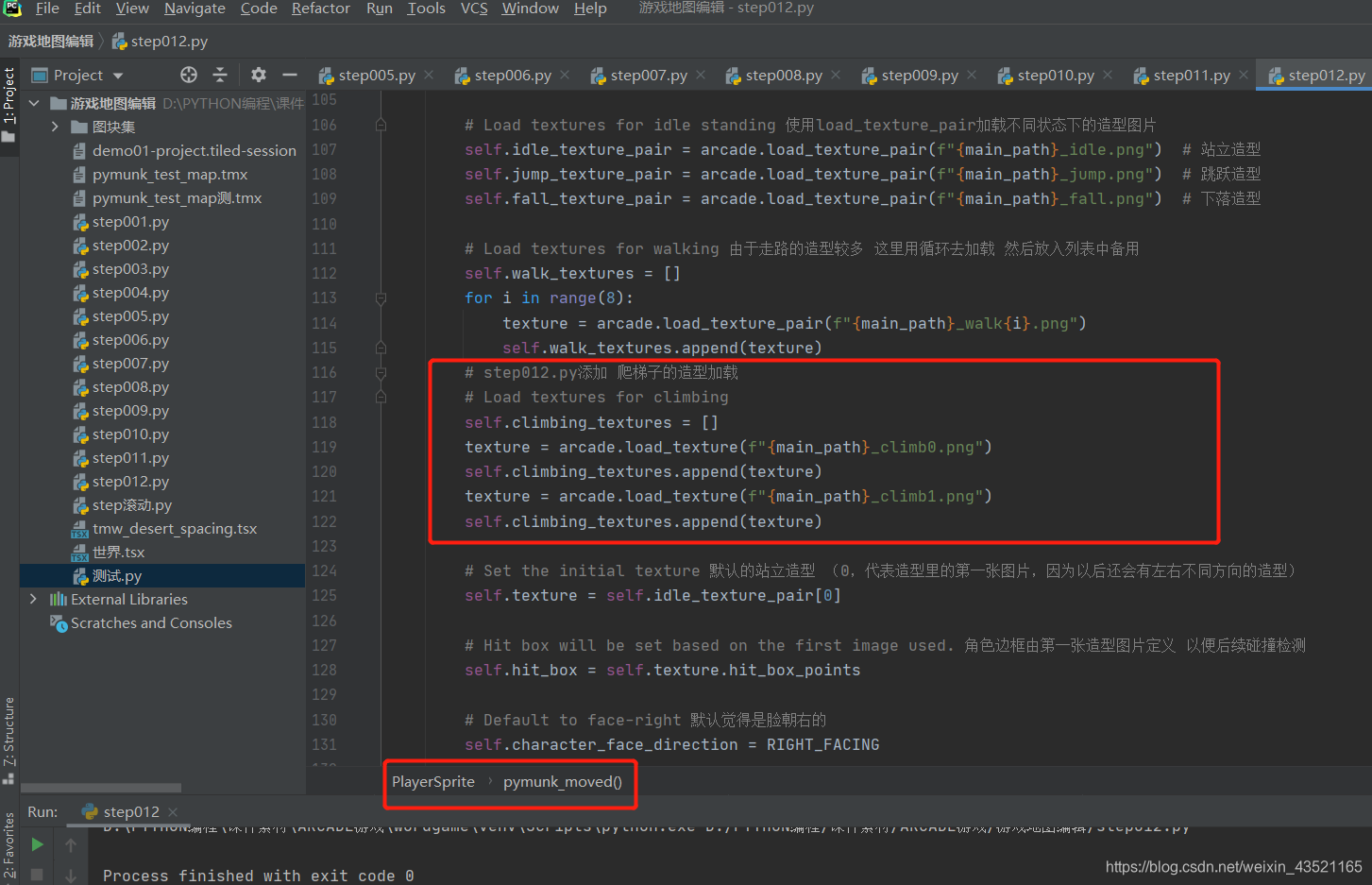Toggle the Structure side tool window
This screenshot has width=1372, height=885.
pyautogui.click(x=9, y=740)
